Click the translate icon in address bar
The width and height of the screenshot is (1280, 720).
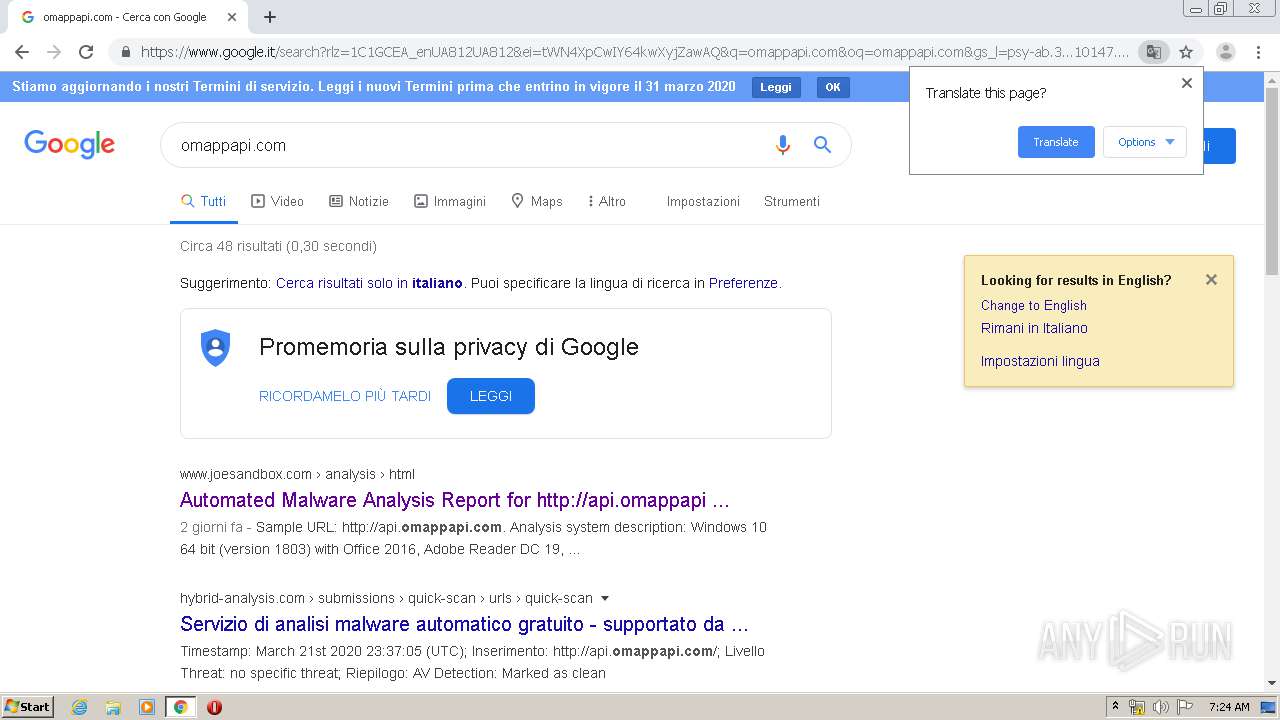[1153, 52]
